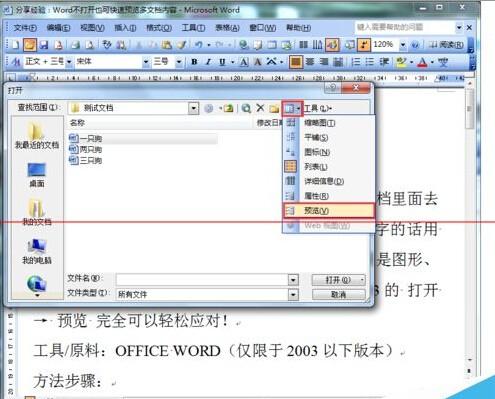Click the Format Painter brush icon

pos(182,45)
